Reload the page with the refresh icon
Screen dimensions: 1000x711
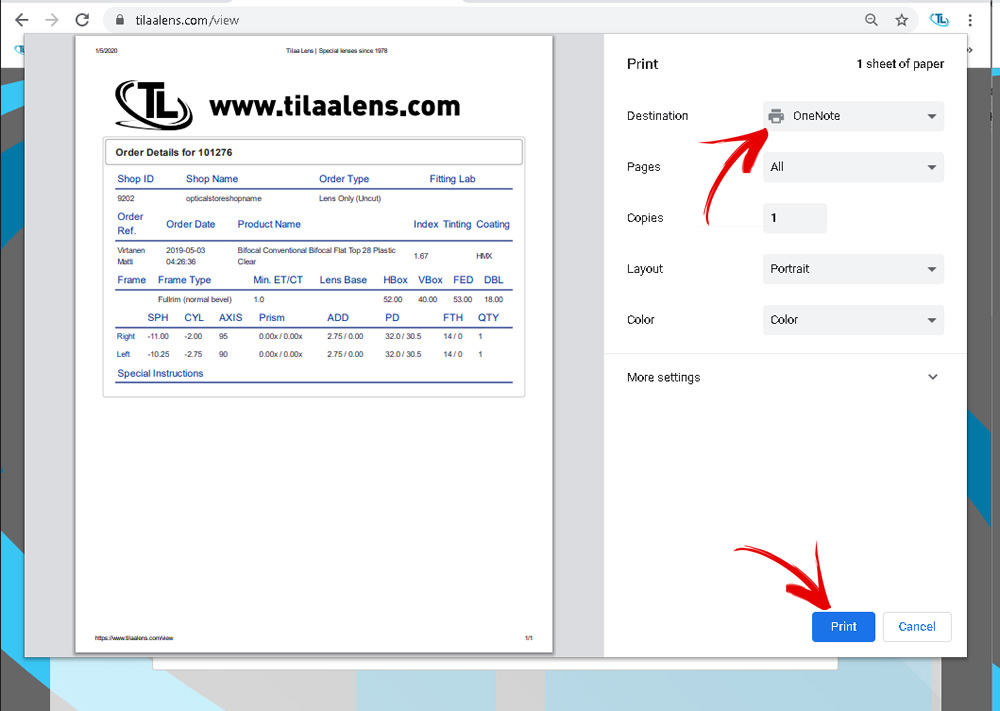click(82, 20)
